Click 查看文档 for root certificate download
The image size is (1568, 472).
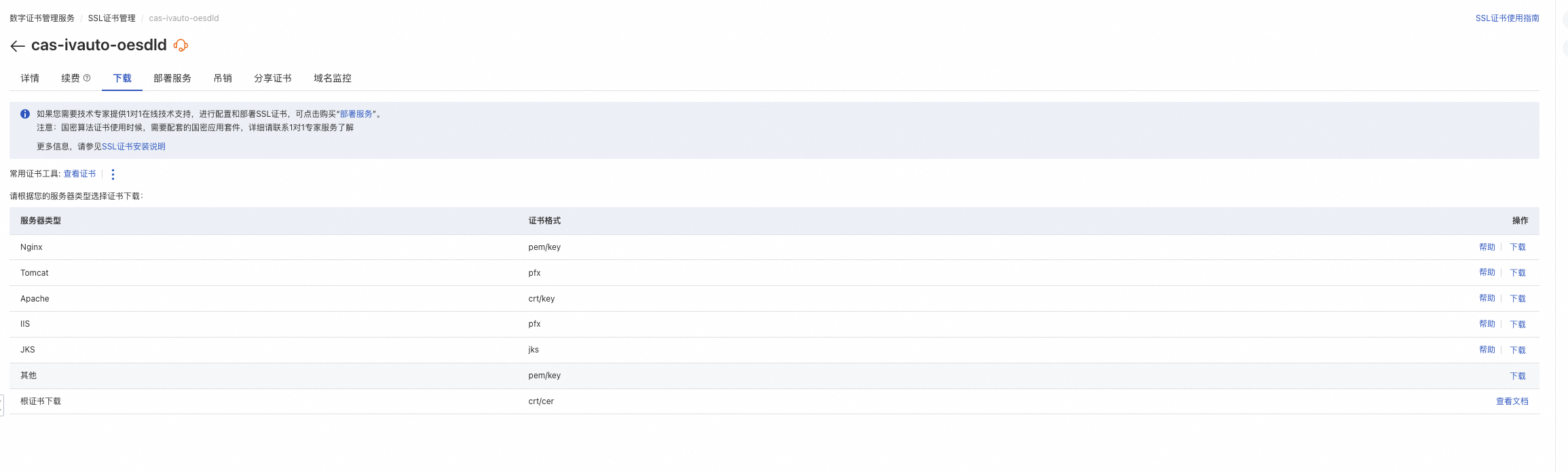1512,401
